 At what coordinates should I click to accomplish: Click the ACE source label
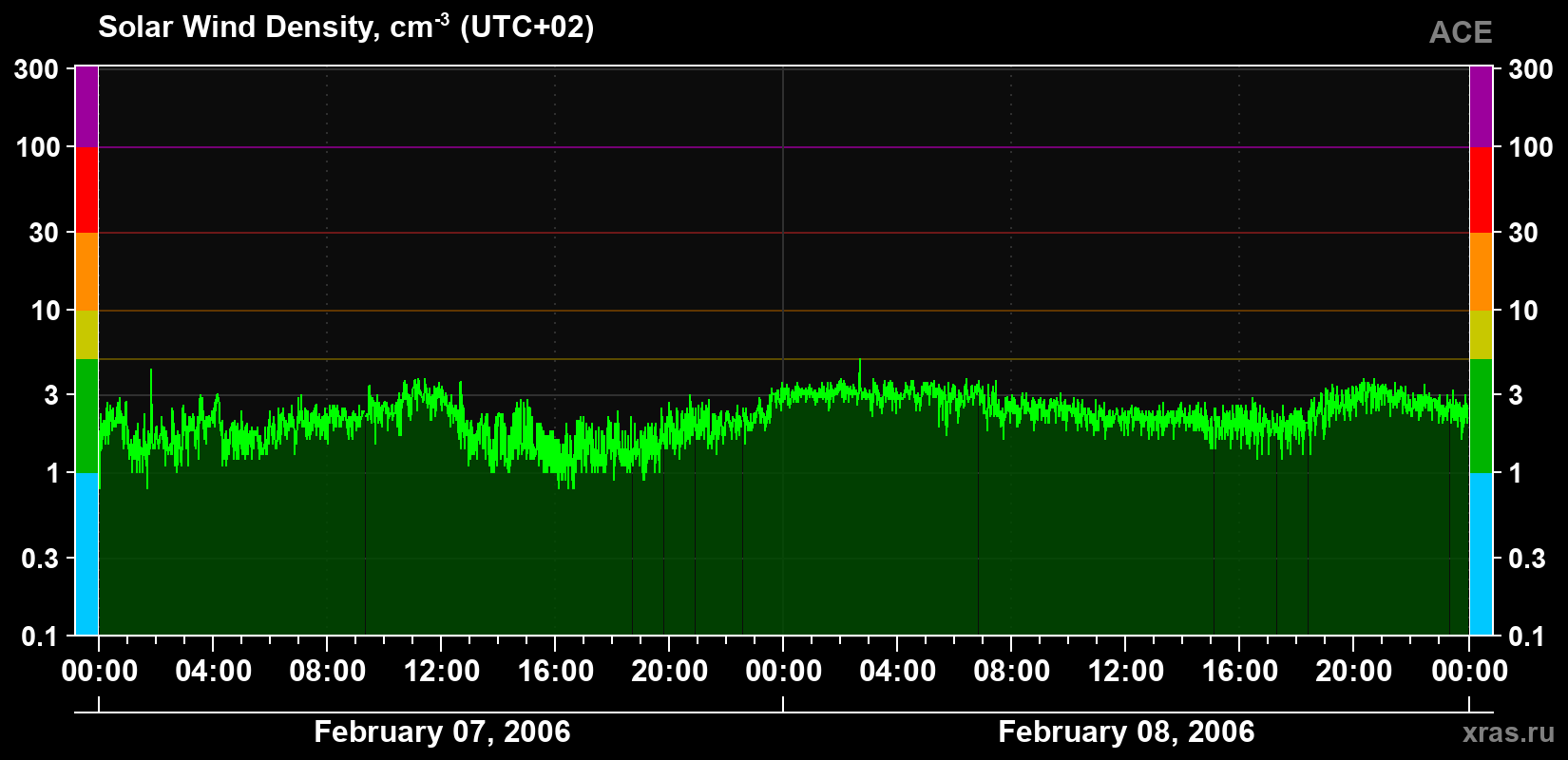[1461, 32]
